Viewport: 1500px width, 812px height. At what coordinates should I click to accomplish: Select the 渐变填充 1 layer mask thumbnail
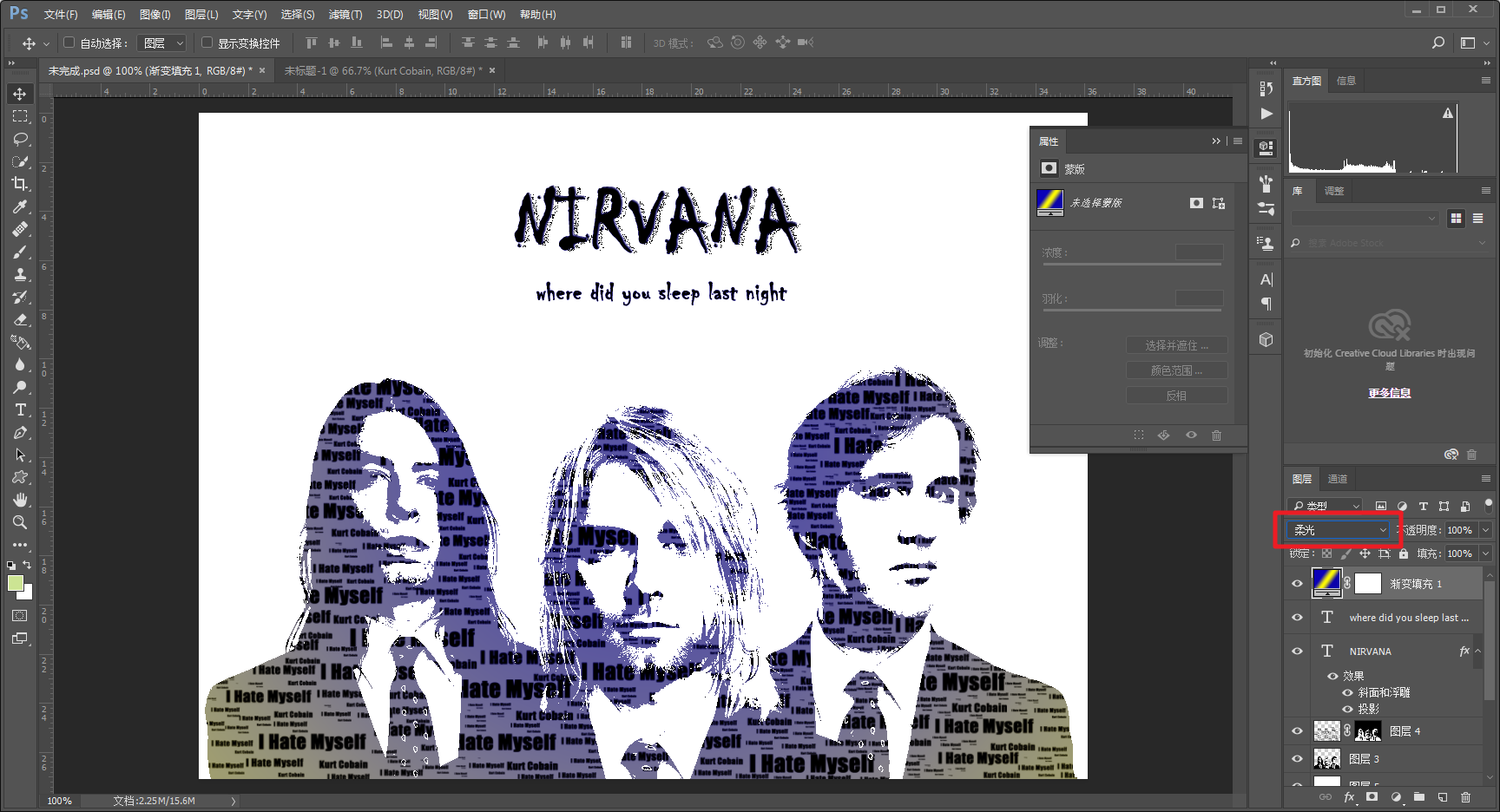(x=1368, y=584)
